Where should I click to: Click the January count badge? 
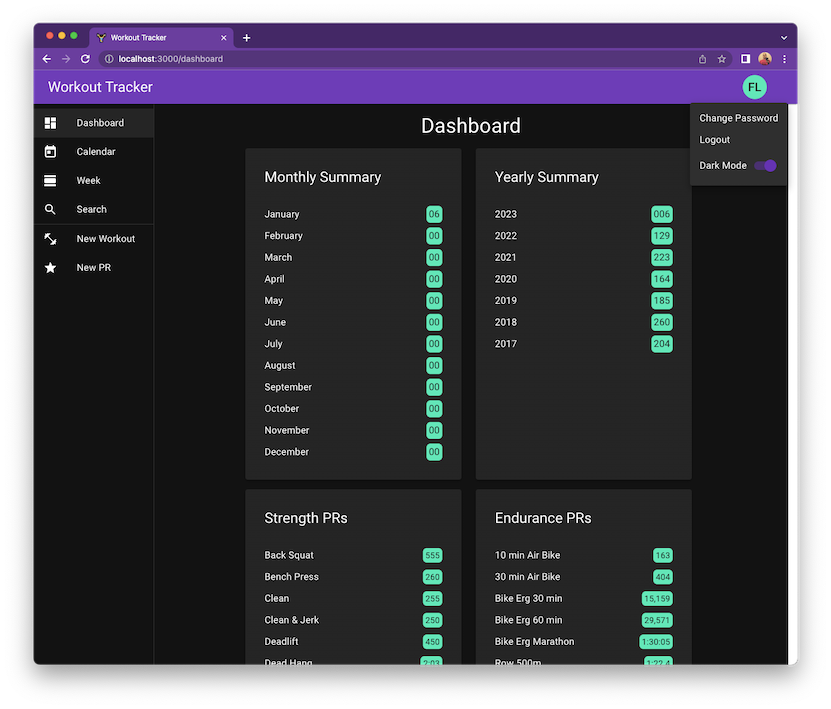(x=434, y=214)
